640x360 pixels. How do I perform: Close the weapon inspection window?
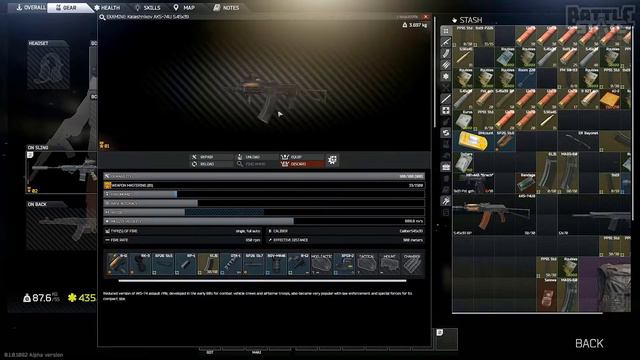[426, 17]
